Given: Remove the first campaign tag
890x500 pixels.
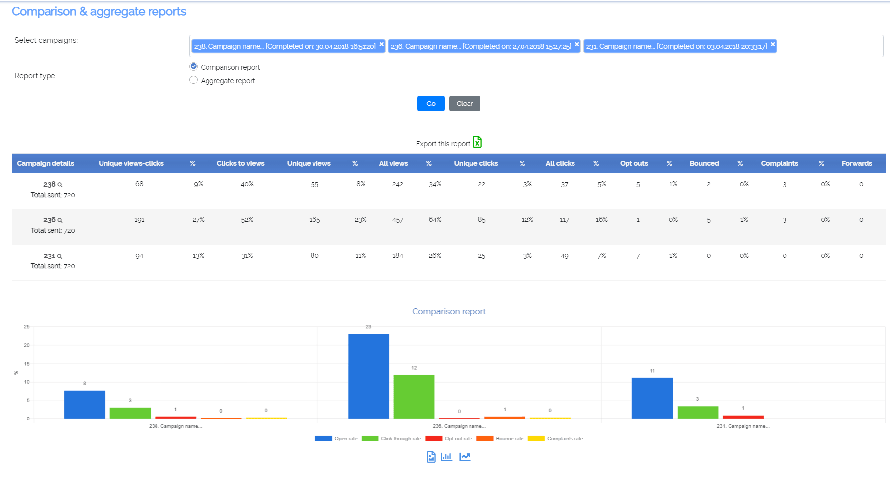Looking at the screenshot, I should click(381, 45).
